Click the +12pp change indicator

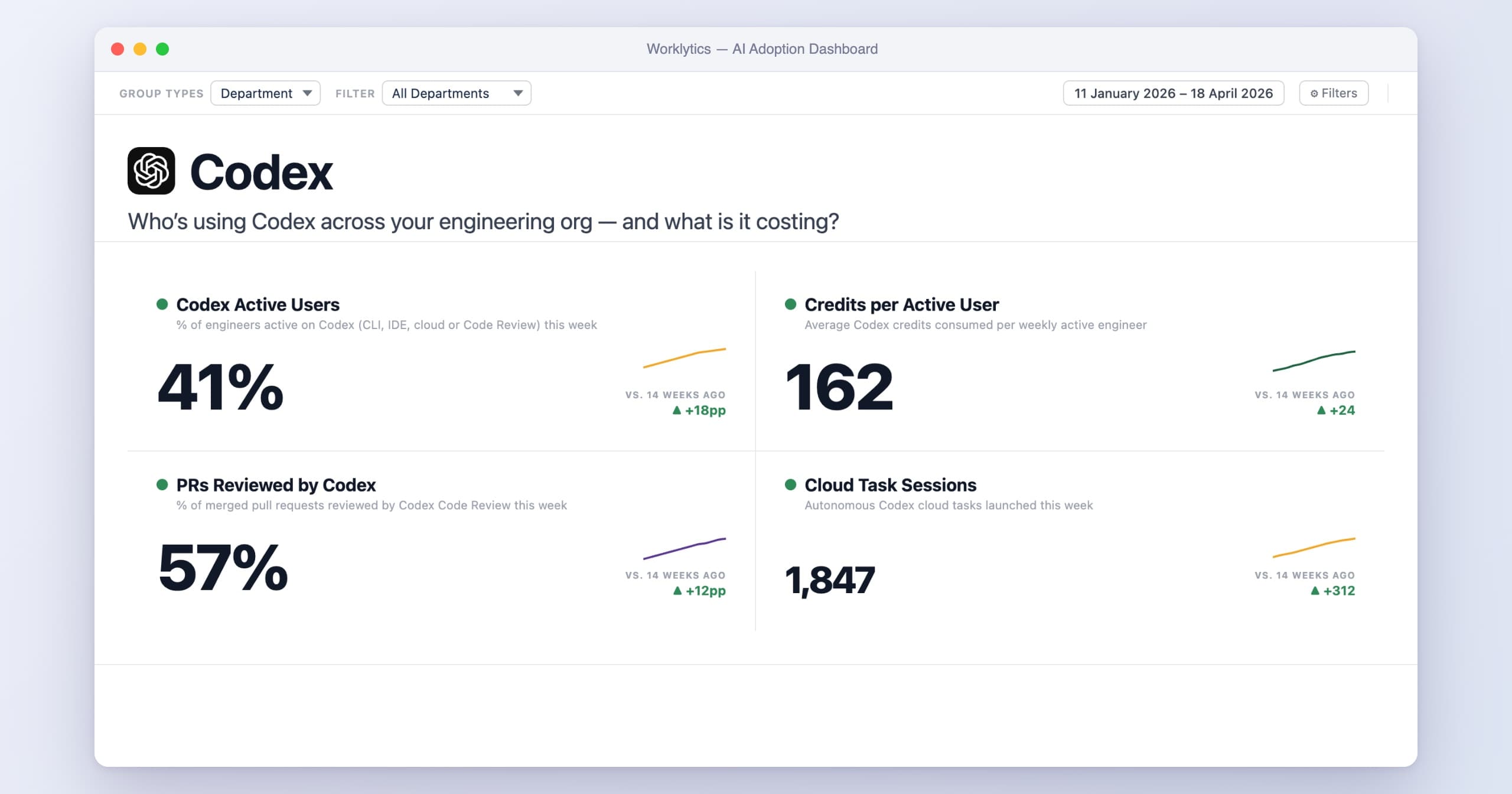pyautogui.click(x=699, y=591)
